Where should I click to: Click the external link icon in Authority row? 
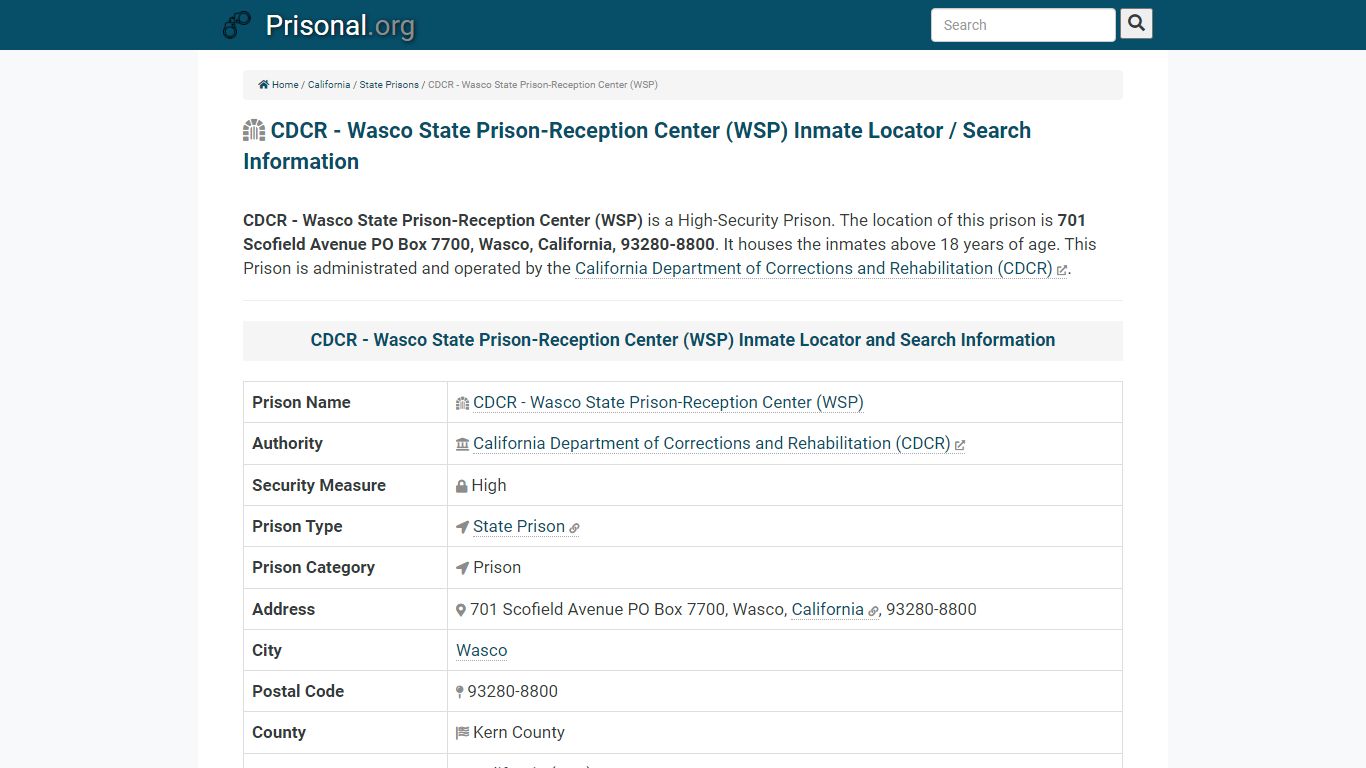[x=959, y=445]
